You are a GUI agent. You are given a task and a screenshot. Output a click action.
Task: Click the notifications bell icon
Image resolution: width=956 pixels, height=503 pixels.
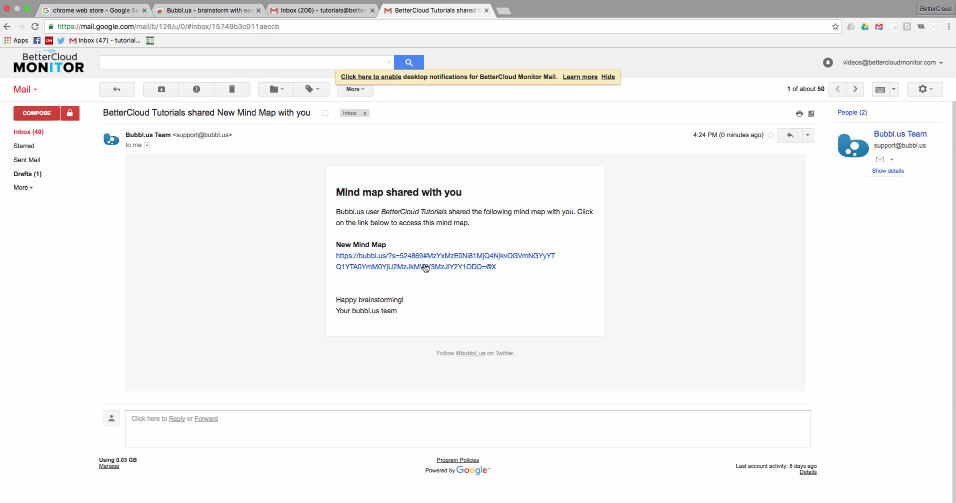coord(827,62)
